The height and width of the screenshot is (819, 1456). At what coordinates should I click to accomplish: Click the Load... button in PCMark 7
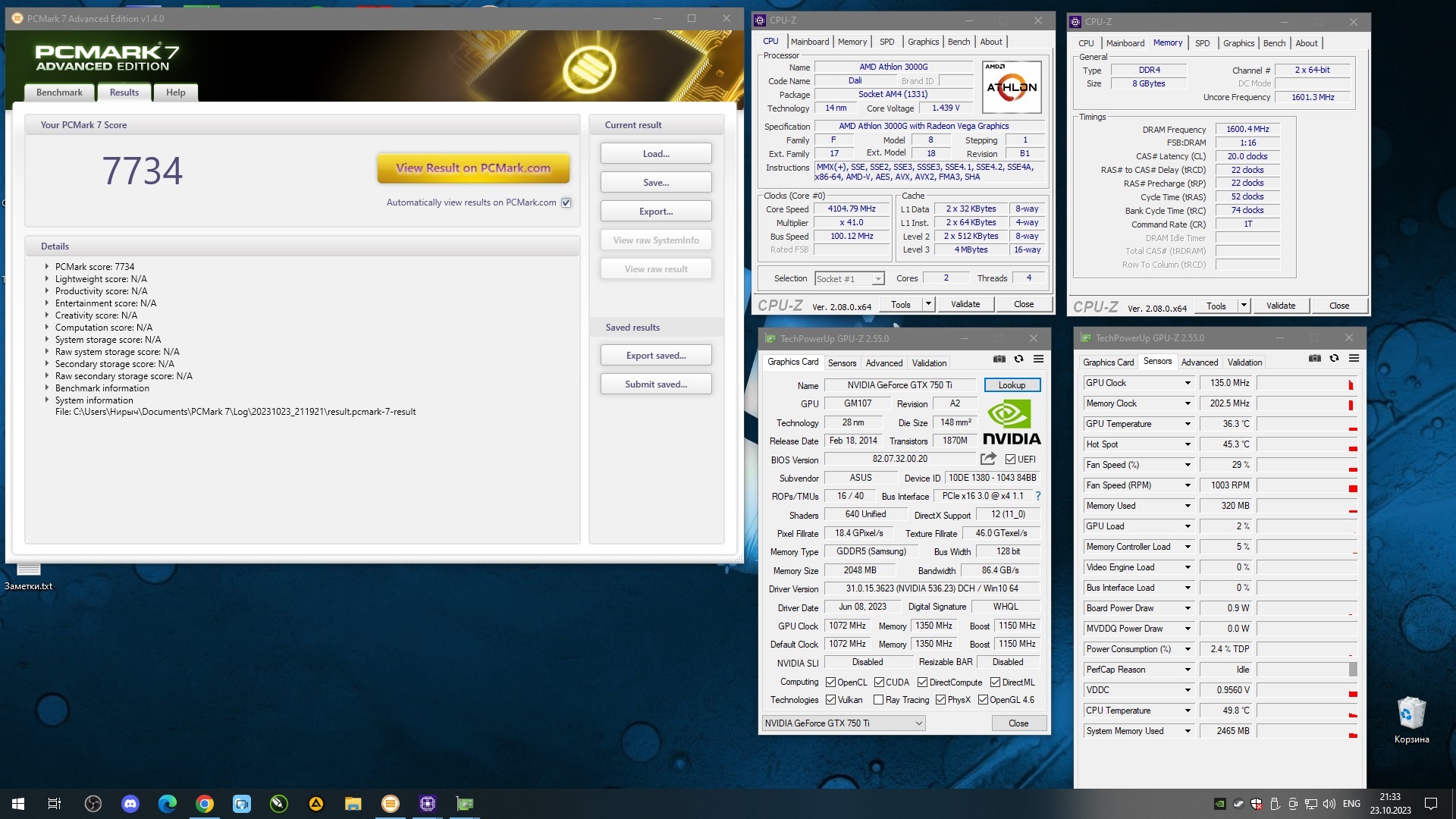[656, 154]
